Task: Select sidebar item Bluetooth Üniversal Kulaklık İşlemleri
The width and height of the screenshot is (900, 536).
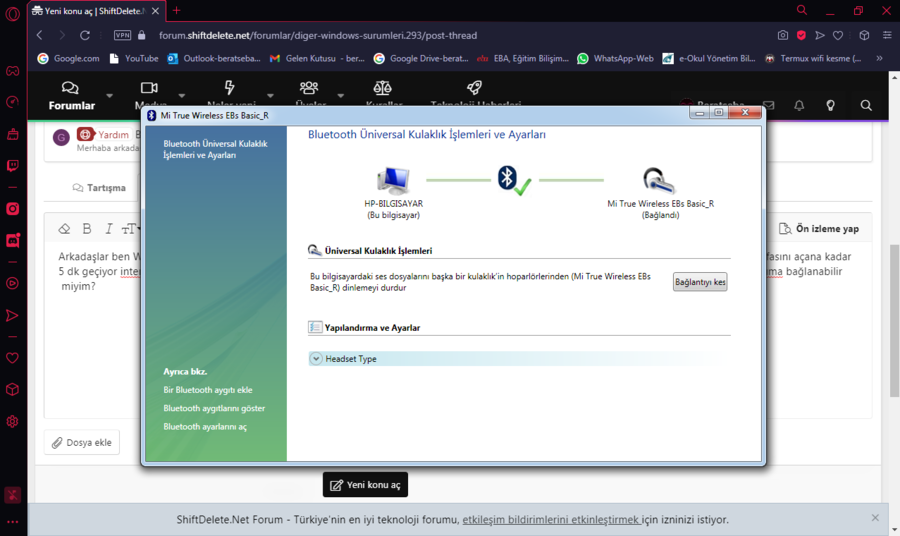Action: pos(215,149)
